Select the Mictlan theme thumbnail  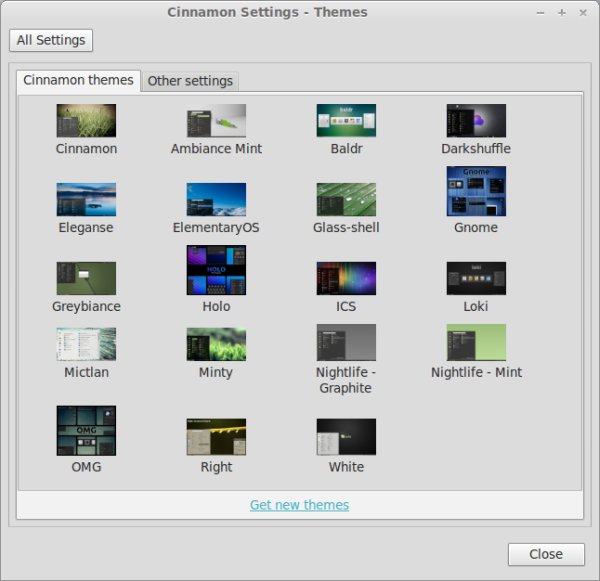click(x=86, y=344)
